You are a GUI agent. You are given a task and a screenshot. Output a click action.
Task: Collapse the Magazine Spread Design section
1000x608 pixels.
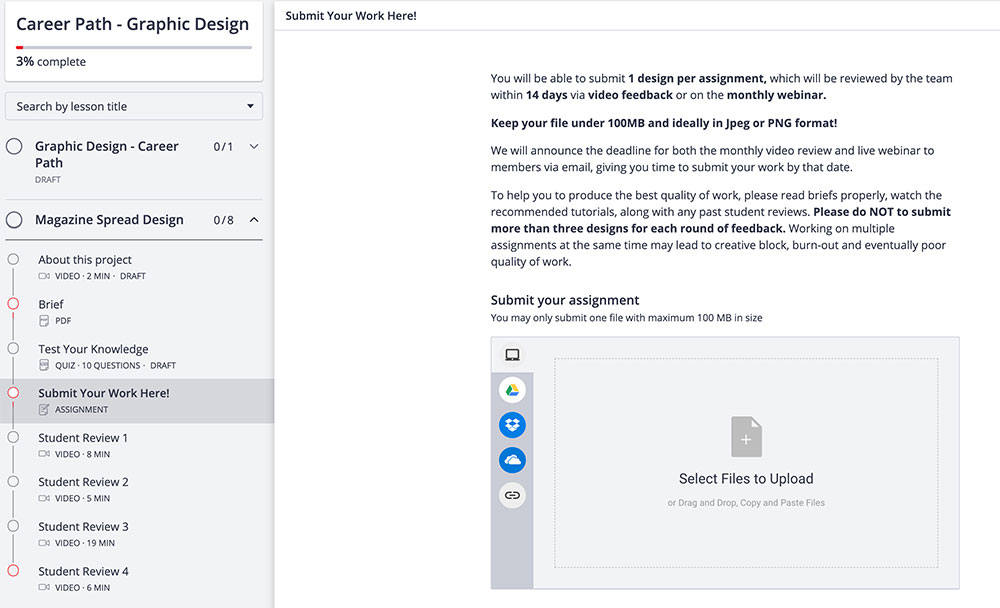(x=254, y=220)
